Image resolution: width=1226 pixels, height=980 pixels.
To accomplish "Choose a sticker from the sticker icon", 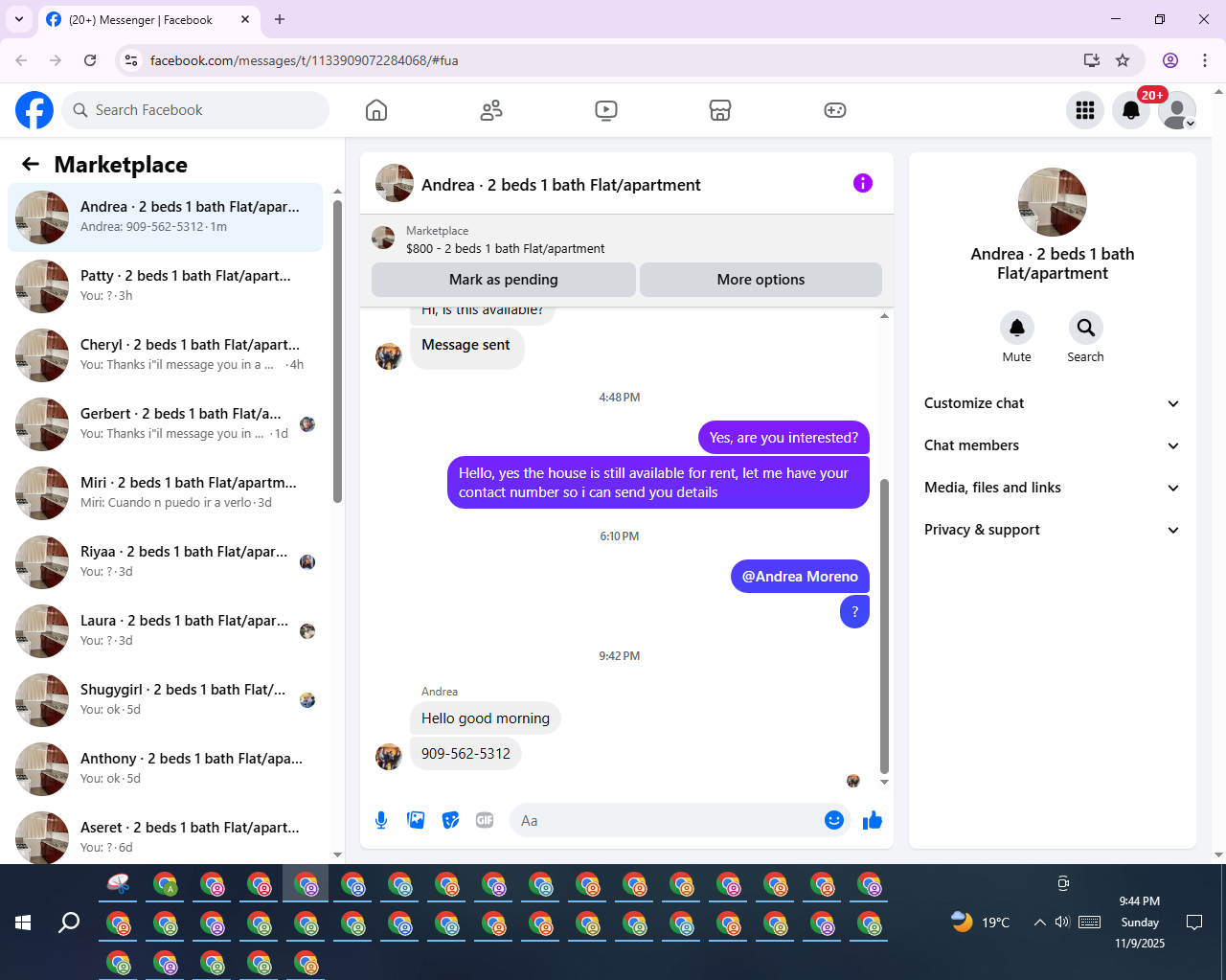I will point(450,820).
